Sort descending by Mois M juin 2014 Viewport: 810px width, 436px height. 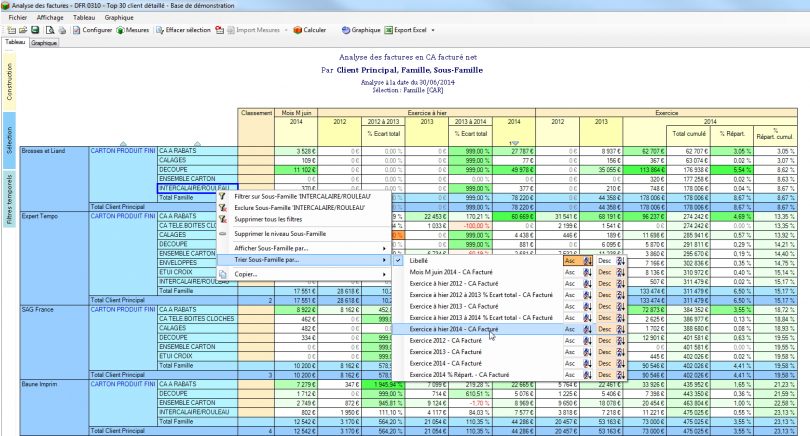pyautogui.click(x=611, y=272)
